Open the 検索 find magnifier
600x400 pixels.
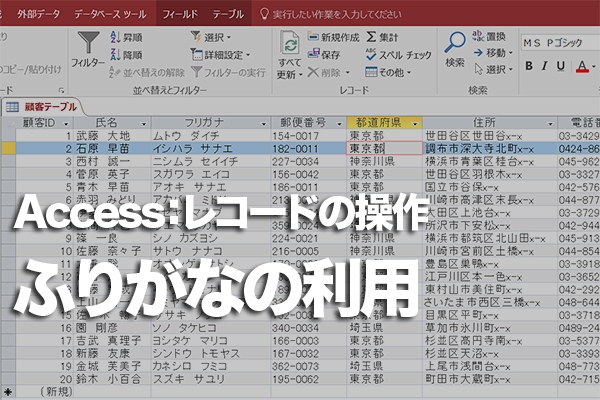(455, 49)
